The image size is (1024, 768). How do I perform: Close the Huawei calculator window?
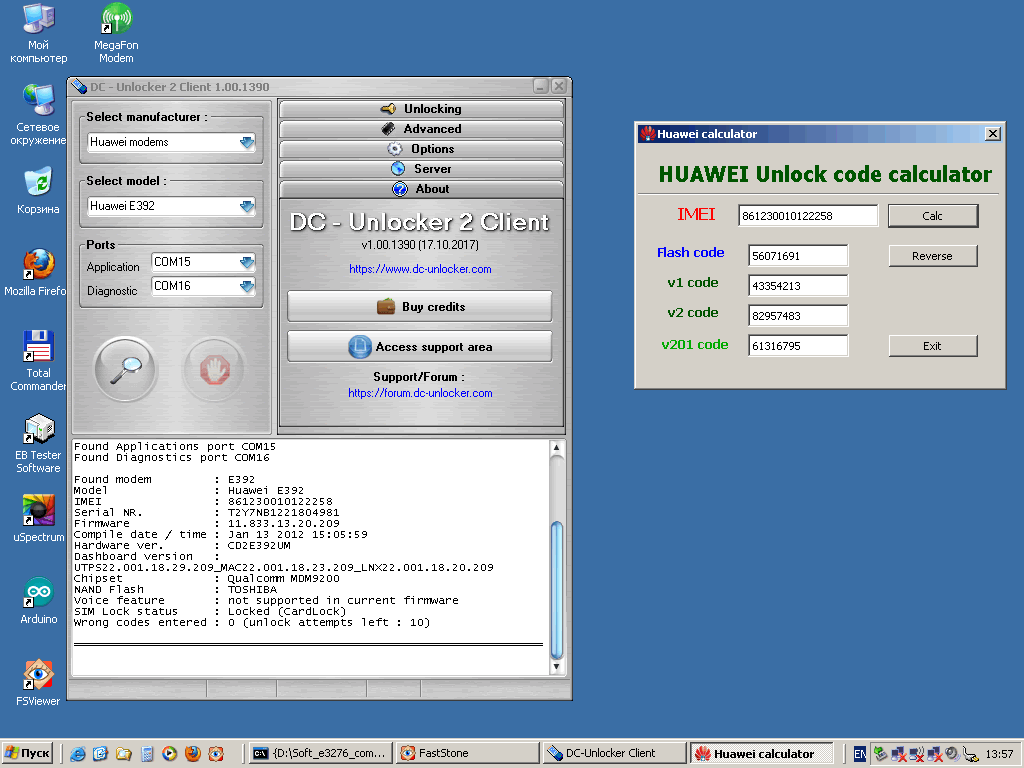(993, 134)
